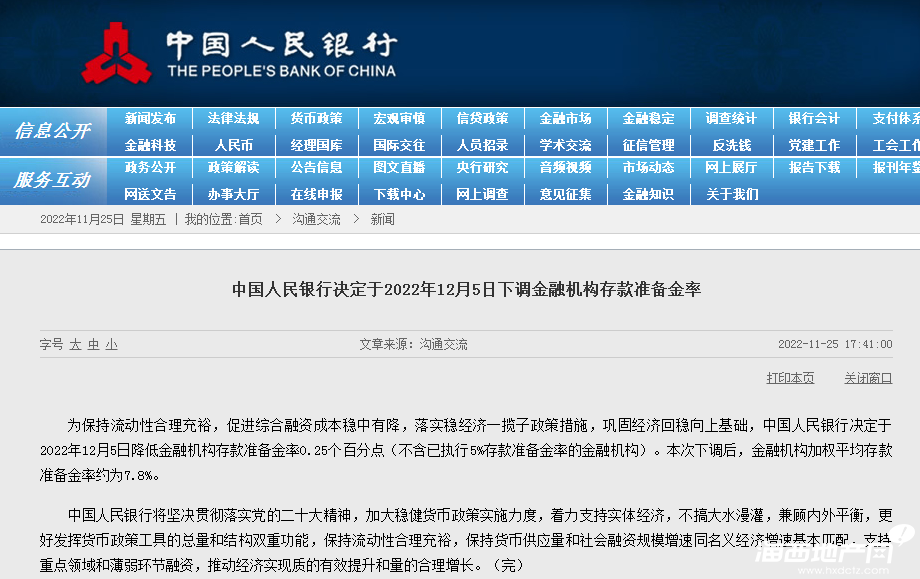This screenshot has width=920, height=579.
Task: Open the 货币政策 navigation item
Action: click(x=317, y=118)
